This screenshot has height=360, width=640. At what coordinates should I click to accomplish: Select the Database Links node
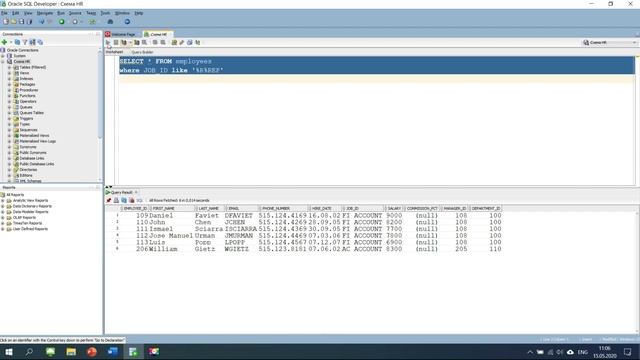pyautogui.click(x=32, y=158)
